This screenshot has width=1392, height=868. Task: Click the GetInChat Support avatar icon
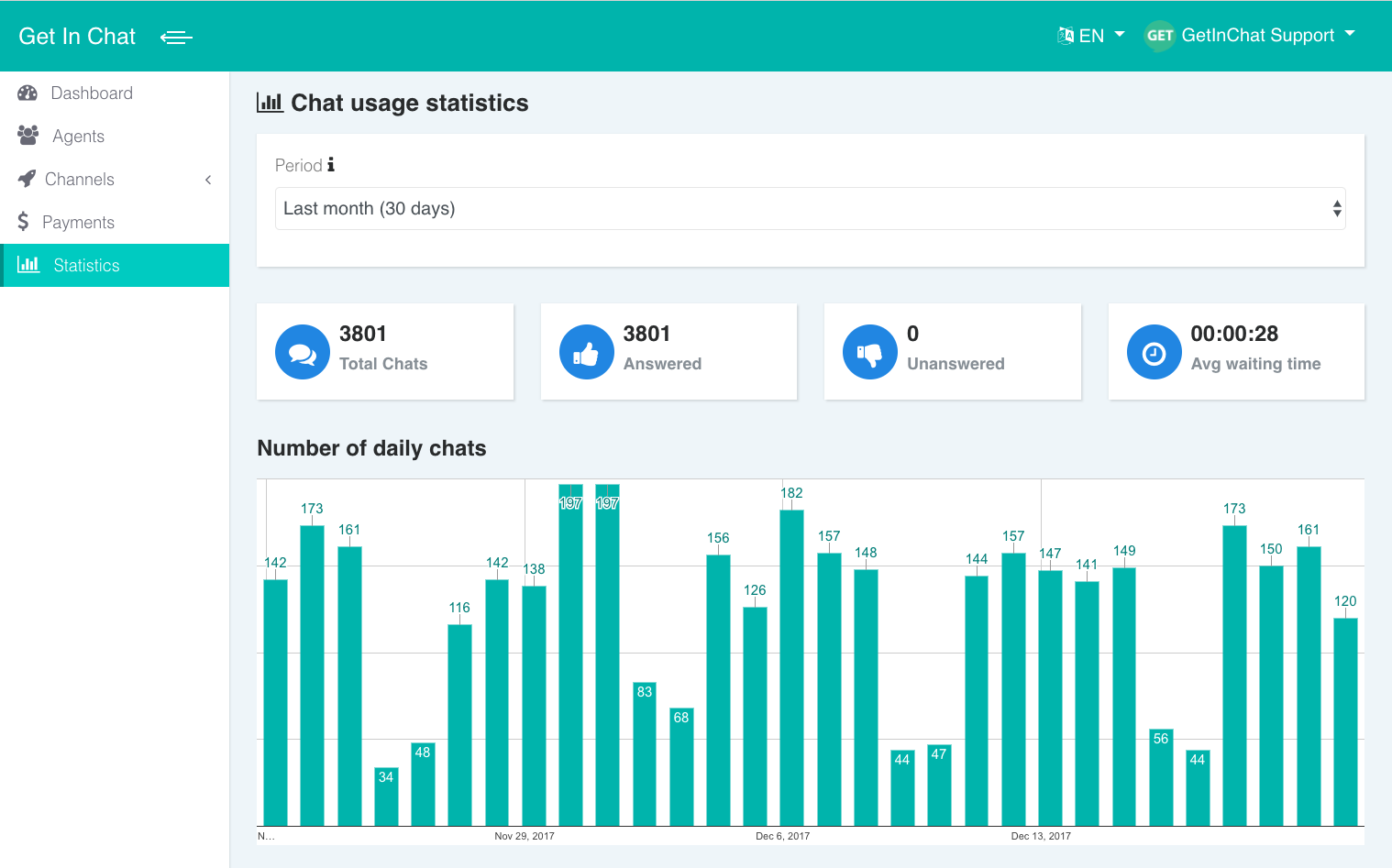pos(1160,36)
